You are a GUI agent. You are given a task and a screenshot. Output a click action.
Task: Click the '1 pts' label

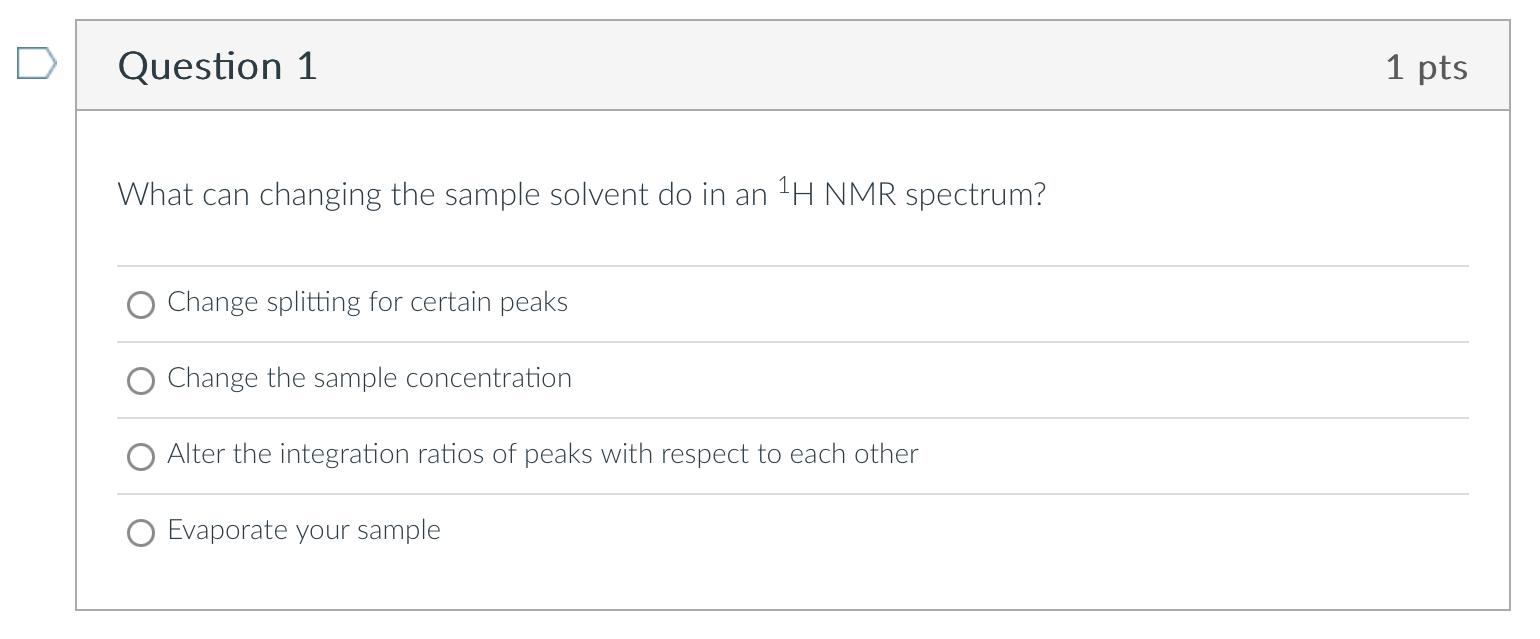pyautogui.click(x=1428, y=66)
